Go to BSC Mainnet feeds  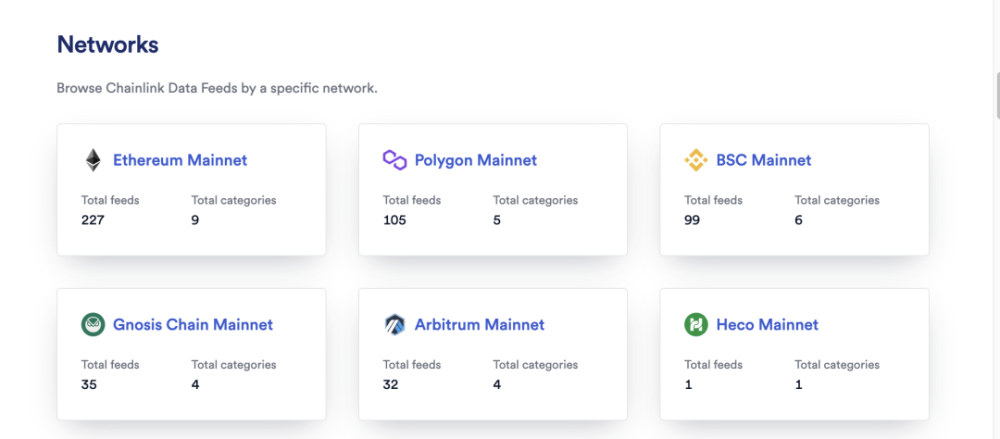click(x=764, y=160)
